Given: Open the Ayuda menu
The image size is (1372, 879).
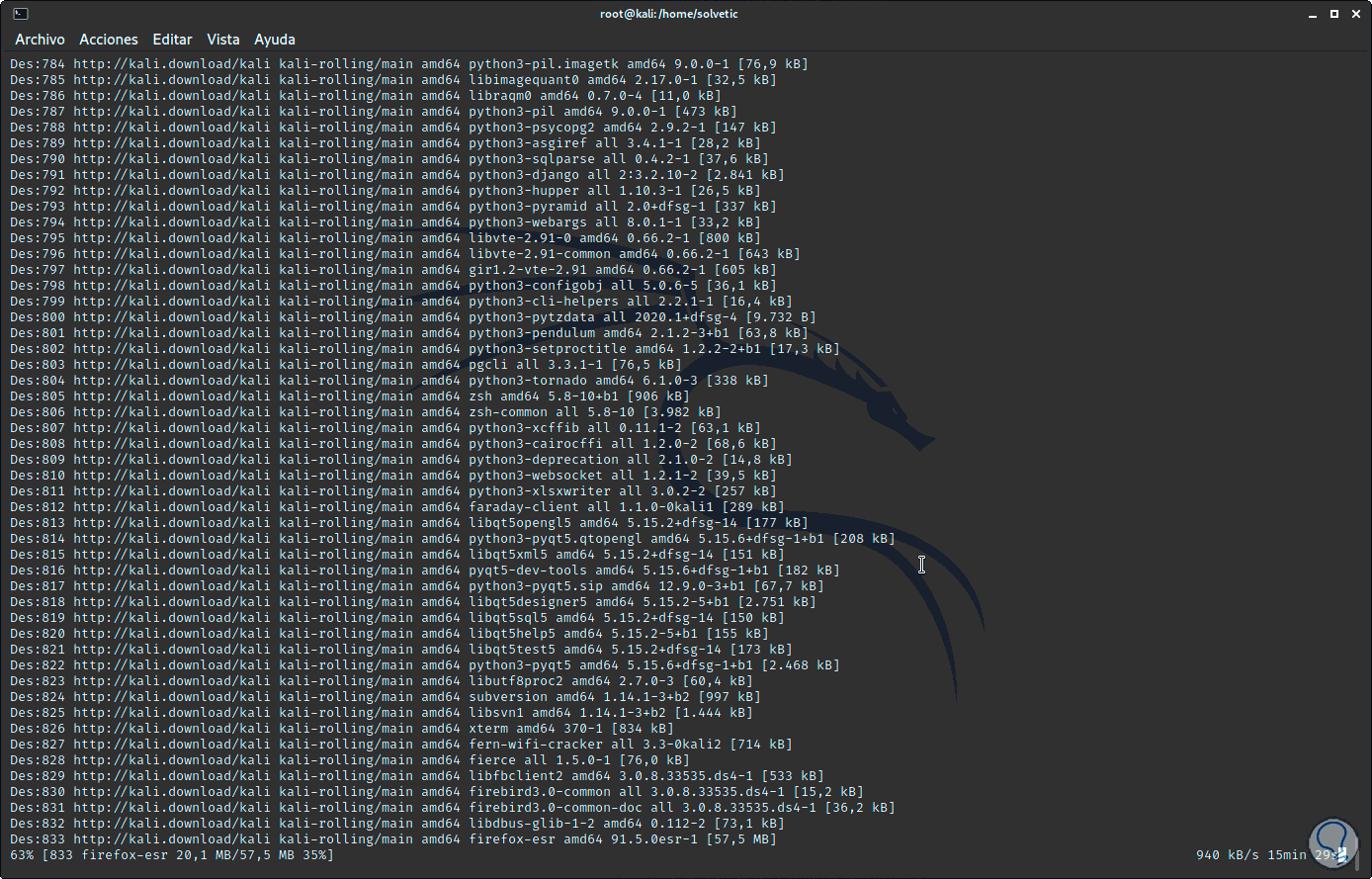Looking at the screenshot, I should [x=275, y=40].
